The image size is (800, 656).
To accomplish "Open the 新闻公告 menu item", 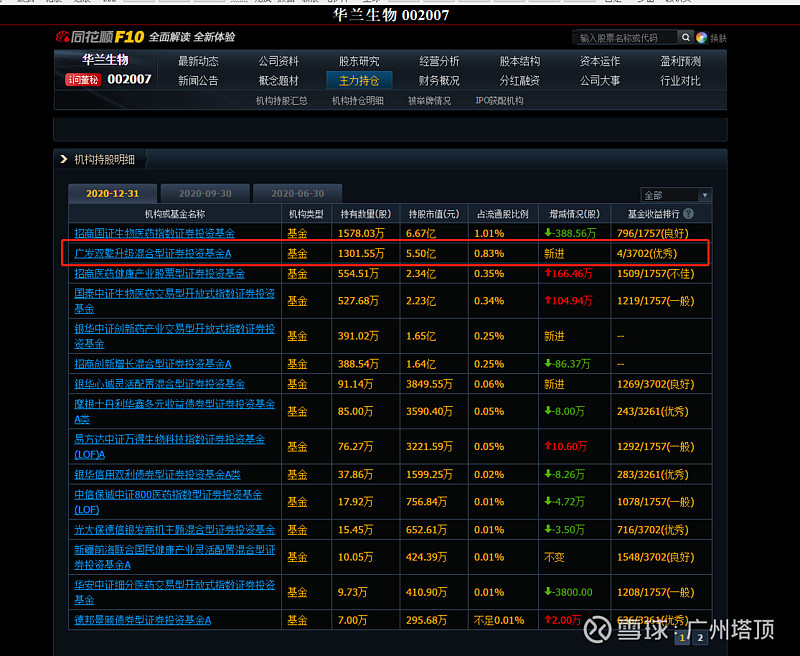I will click(198, 81).
